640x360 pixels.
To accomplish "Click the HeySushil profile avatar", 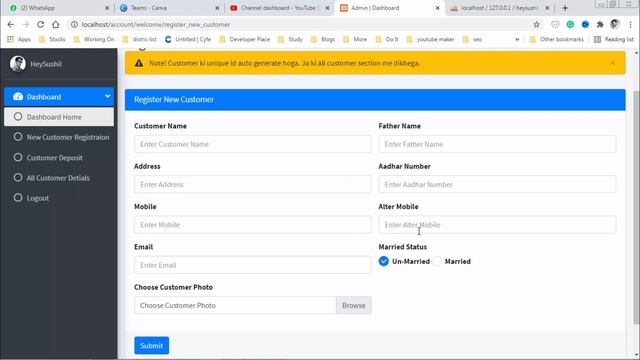I will [x=18, y=64].
